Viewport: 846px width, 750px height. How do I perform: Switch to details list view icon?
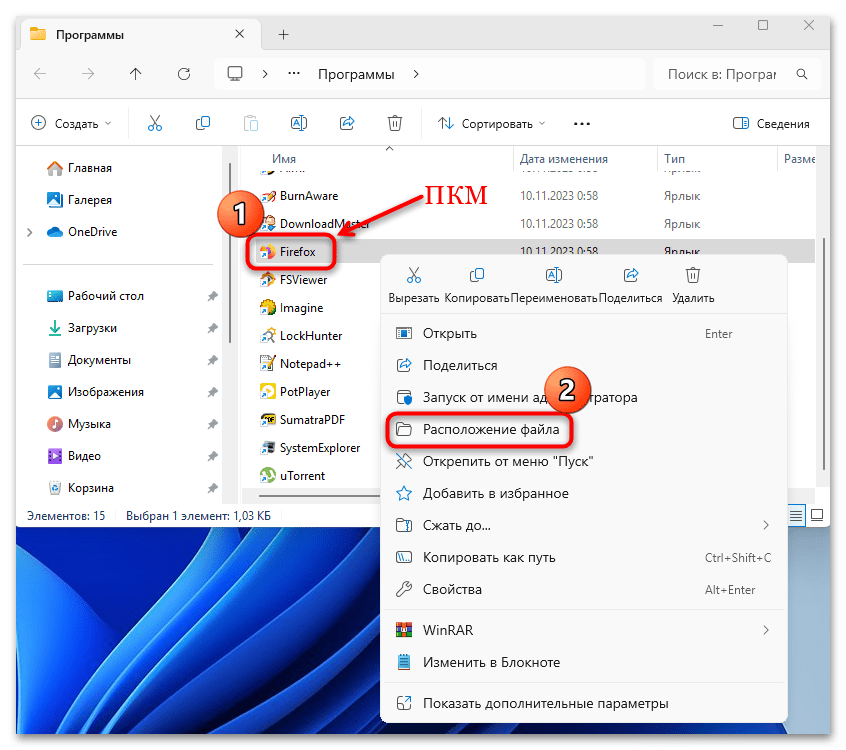point(796,516)
